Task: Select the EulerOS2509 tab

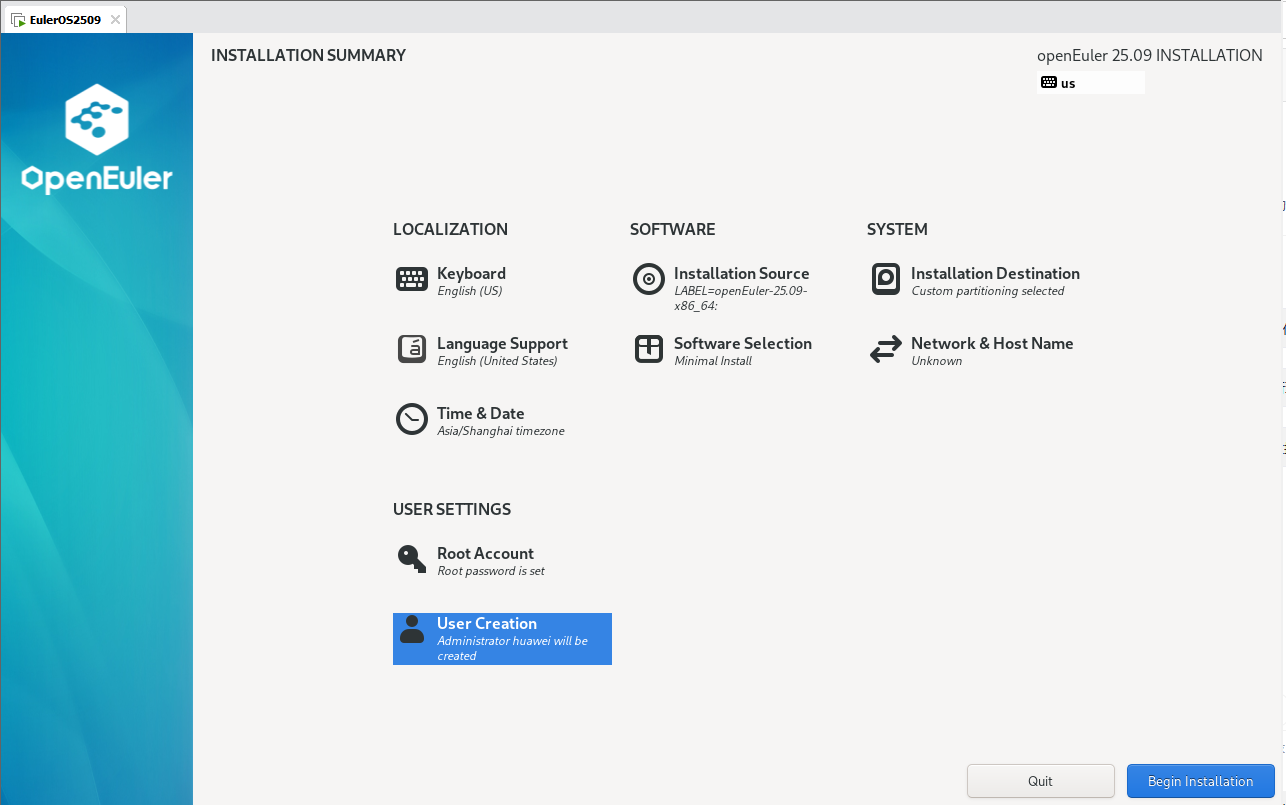Action: [64, 19]
